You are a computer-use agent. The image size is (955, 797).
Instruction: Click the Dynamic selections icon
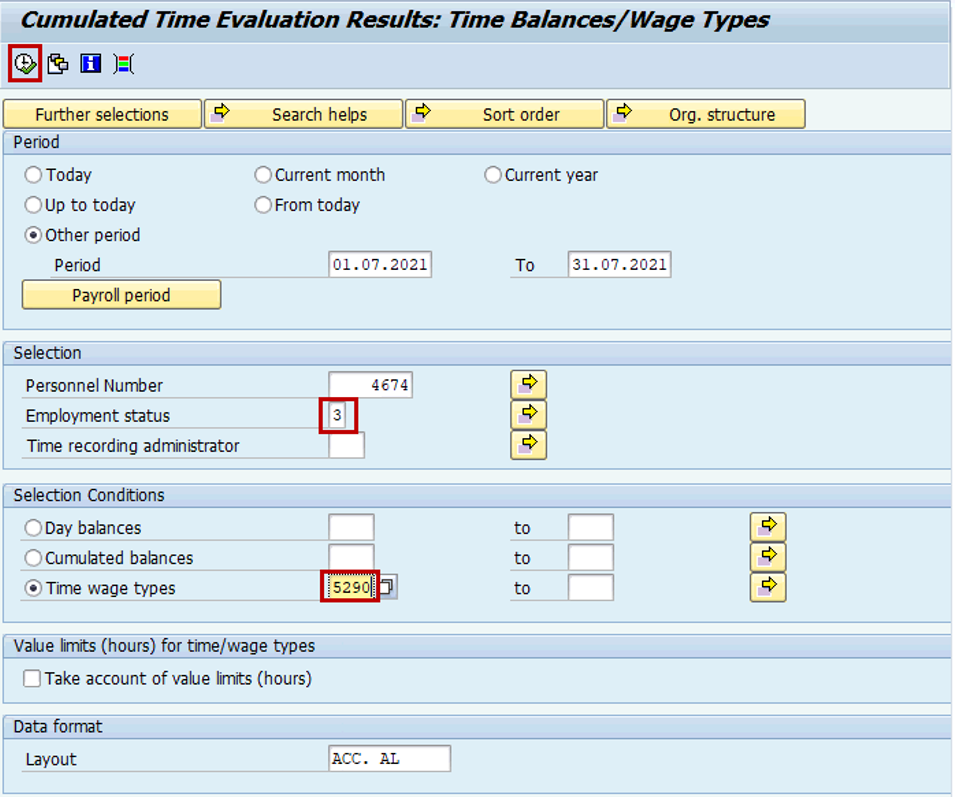[x=124, y=63]
